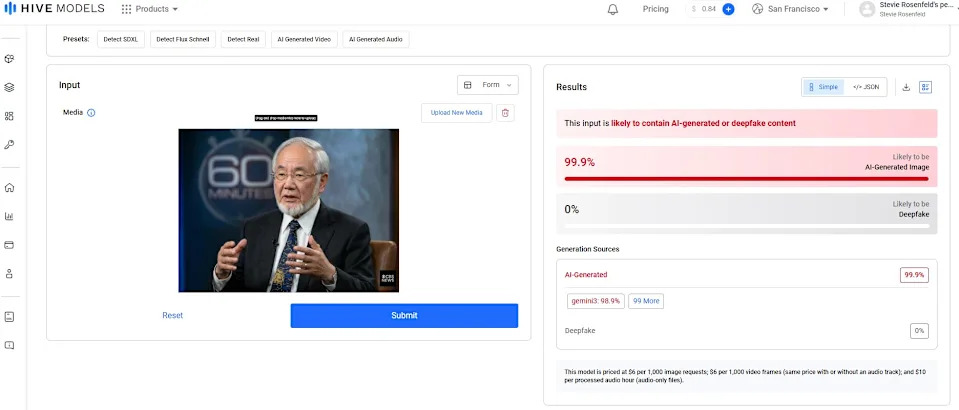
Task: Open the layers icon in left sidebar
Action: click(x=9, y=88)
